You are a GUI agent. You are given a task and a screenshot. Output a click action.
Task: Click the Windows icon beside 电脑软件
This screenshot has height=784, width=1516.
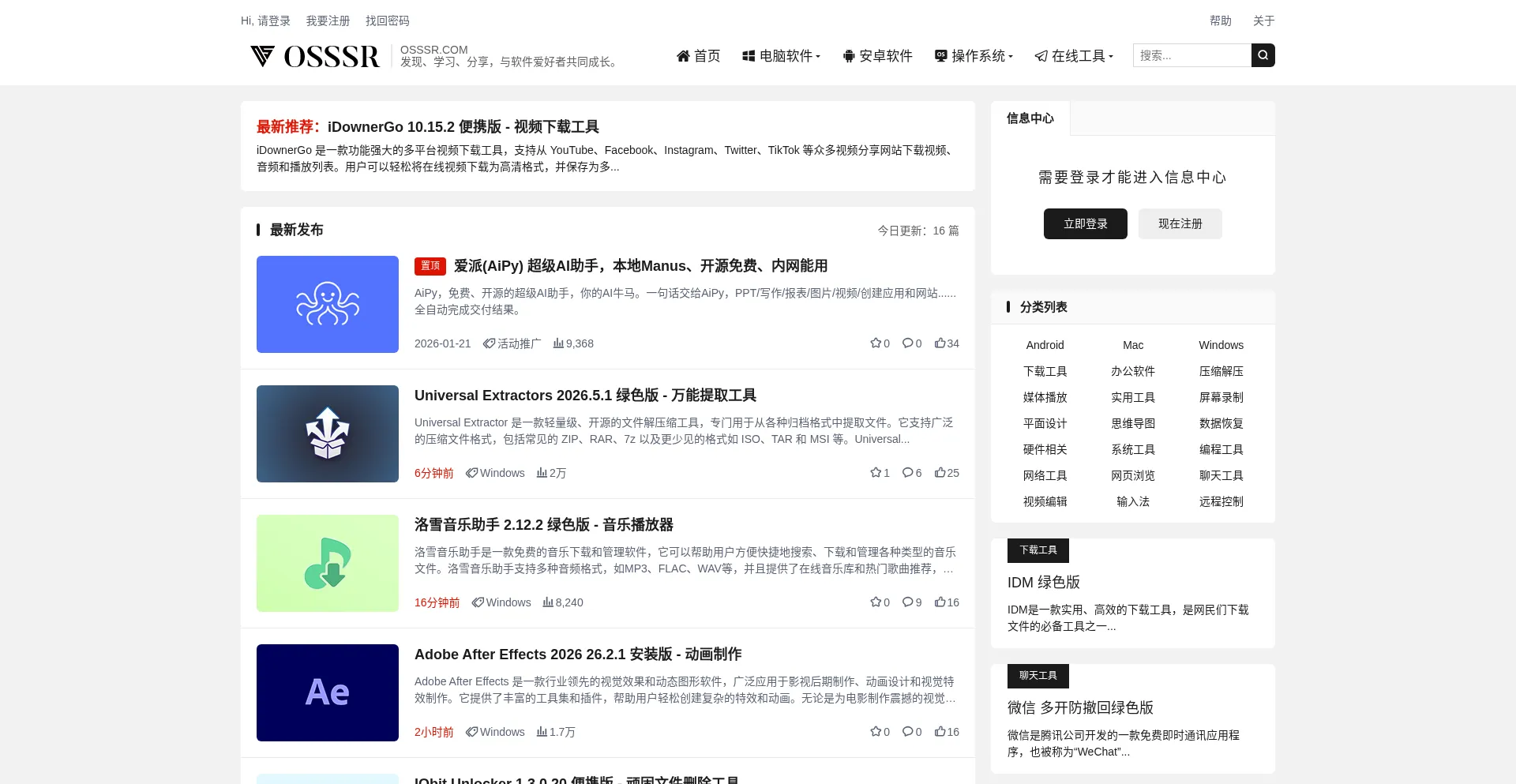(x=749, y=56)
